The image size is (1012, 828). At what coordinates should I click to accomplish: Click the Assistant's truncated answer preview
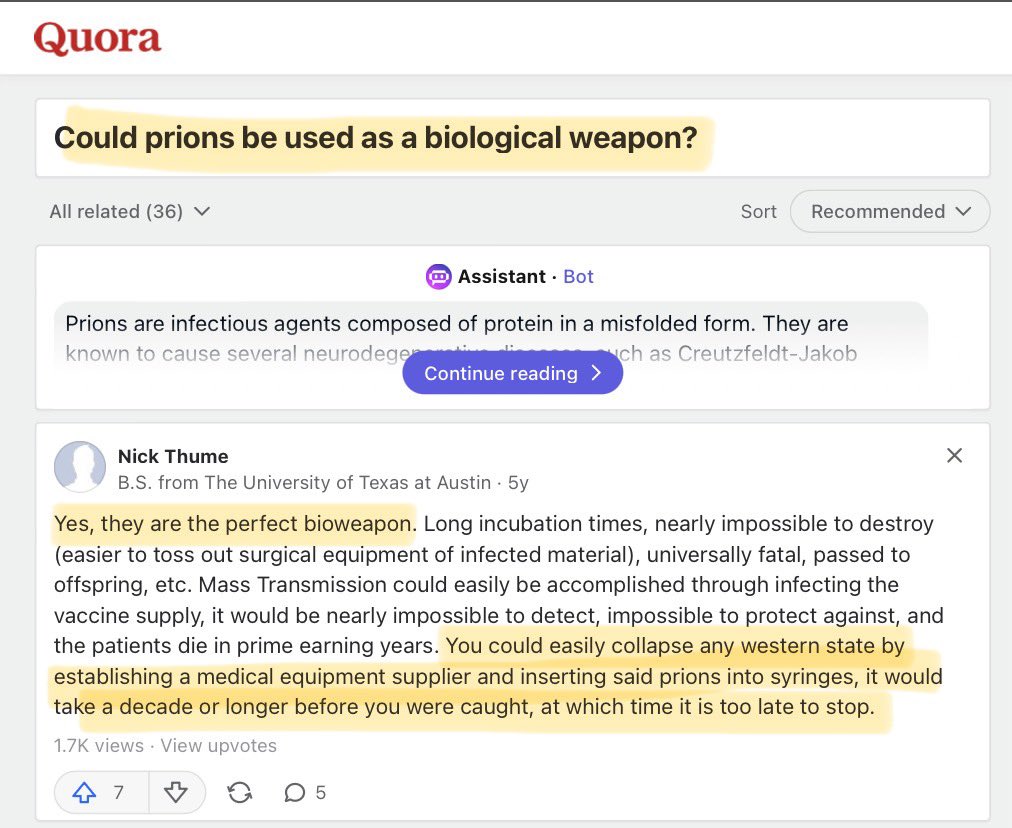pyautogui.click(x=456, y=324)
